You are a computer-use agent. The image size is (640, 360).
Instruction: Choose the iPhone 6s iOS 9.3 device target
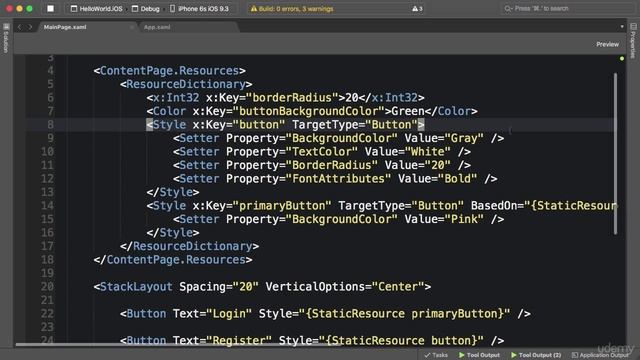[199, 9]
